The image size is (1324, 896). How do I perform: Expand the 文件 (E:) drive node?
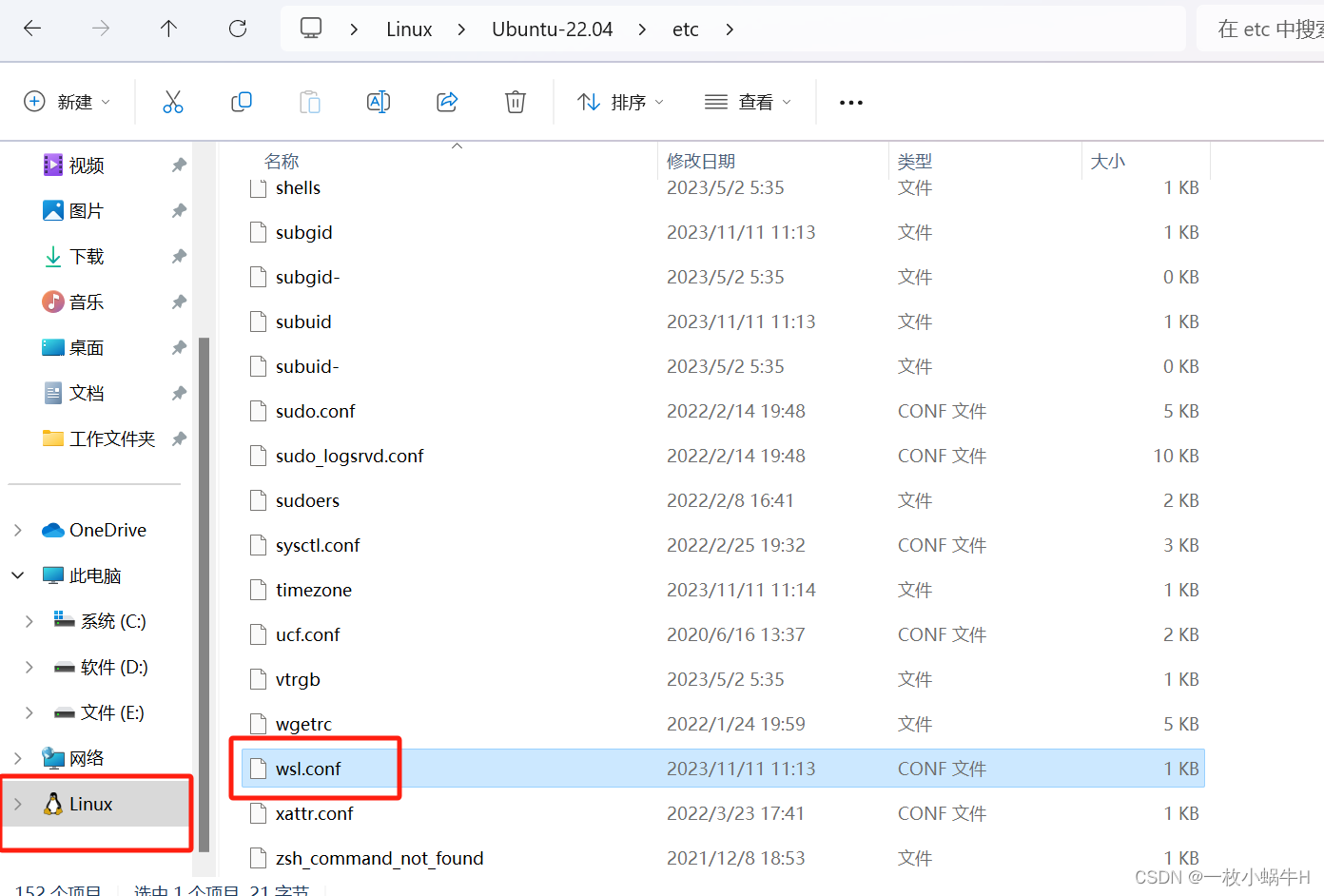(x=29, y=712)
